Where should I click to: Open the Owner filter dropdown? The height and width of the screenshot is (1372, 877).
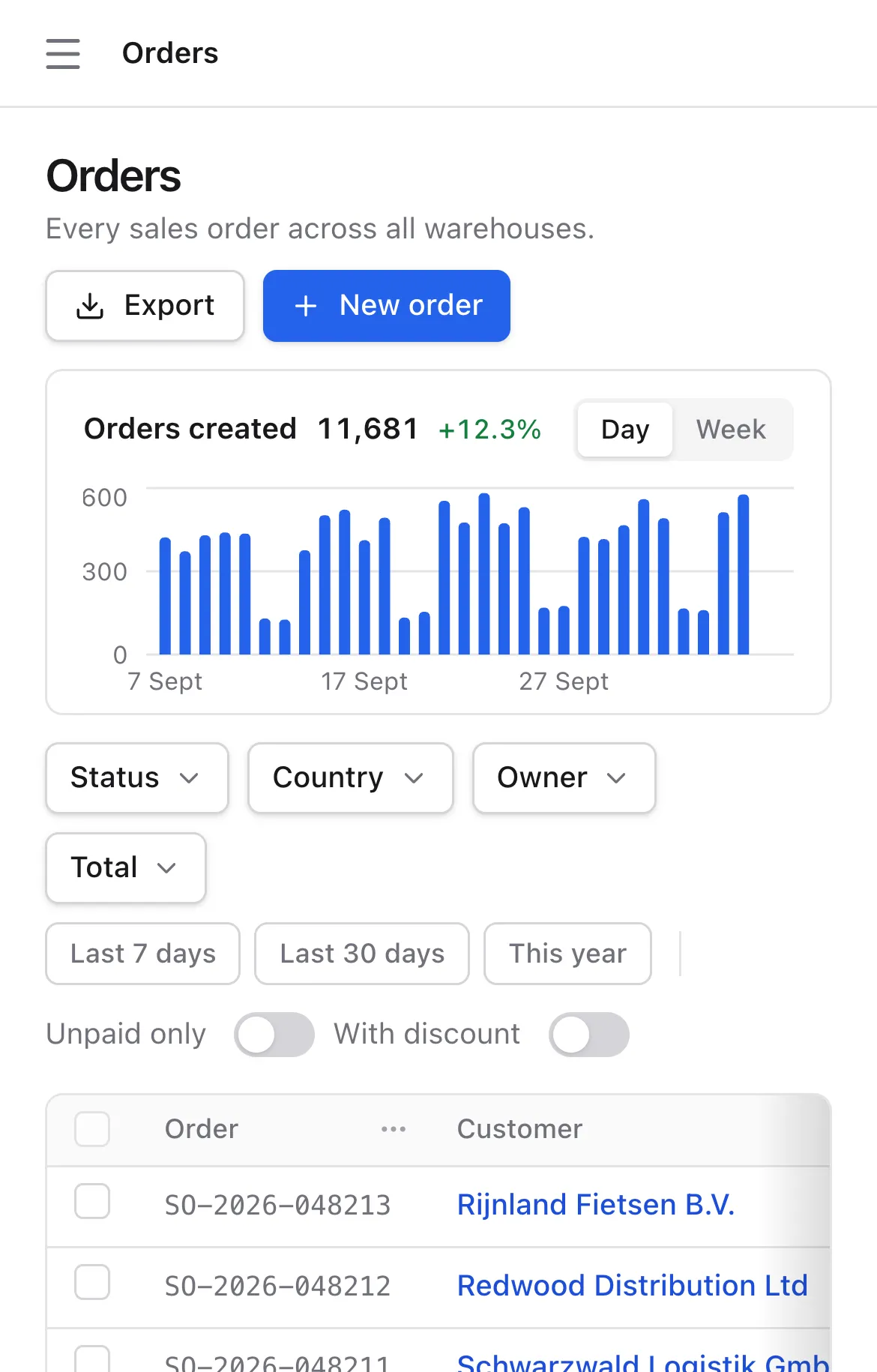click(x=564, y=778)
